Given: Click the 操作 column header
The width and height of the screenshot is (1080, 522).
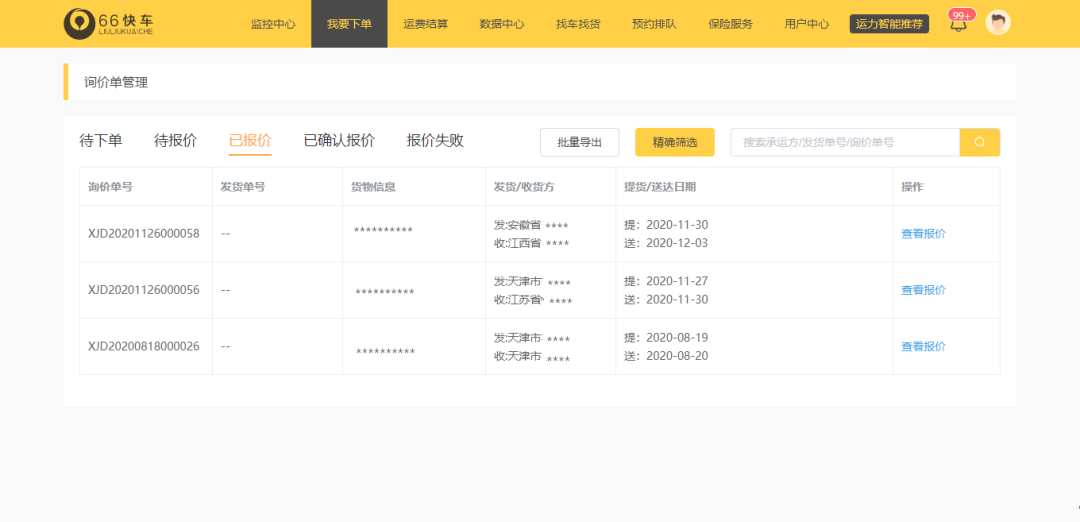Looking at the screenshot, I should pos(913,187).
